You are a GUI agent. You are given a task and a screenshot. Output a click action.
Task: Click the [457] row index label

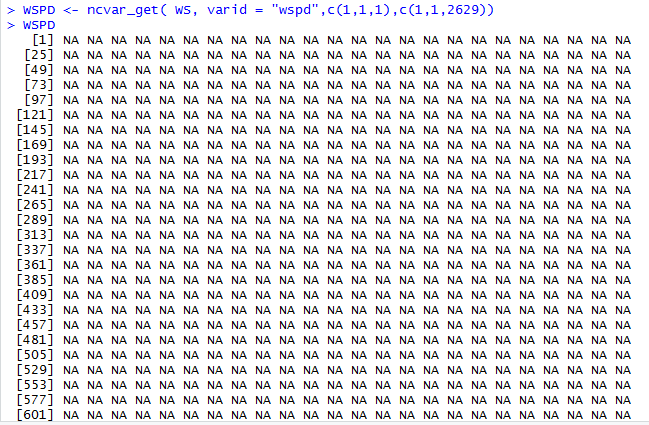coord(35,325)
